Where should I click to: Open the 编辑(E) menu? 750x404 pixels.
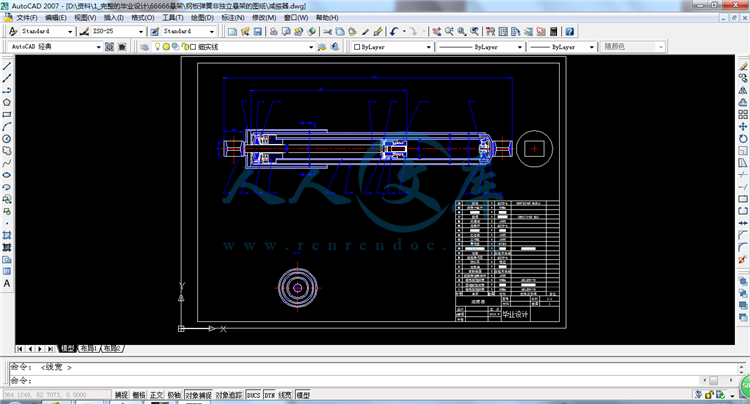[x=55, y=18]
